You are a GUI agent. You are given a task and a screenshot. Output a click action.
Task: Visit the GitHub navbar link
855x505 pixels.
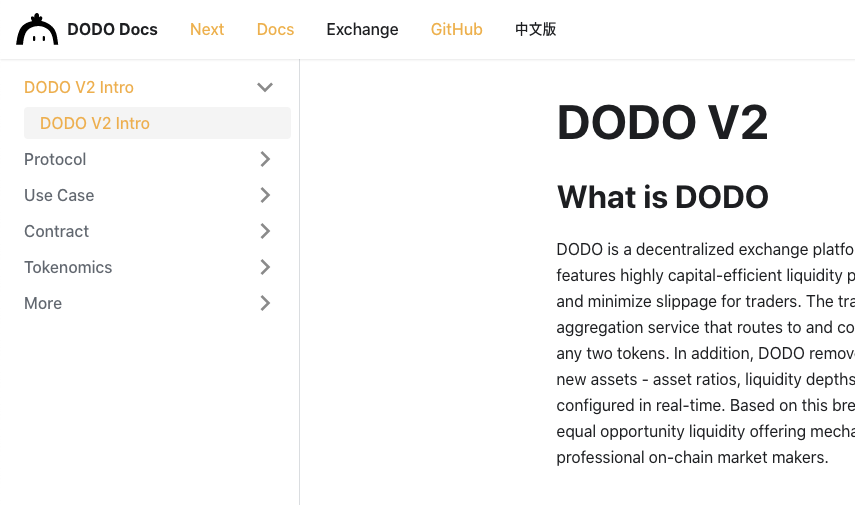click(x=456, y=29)
